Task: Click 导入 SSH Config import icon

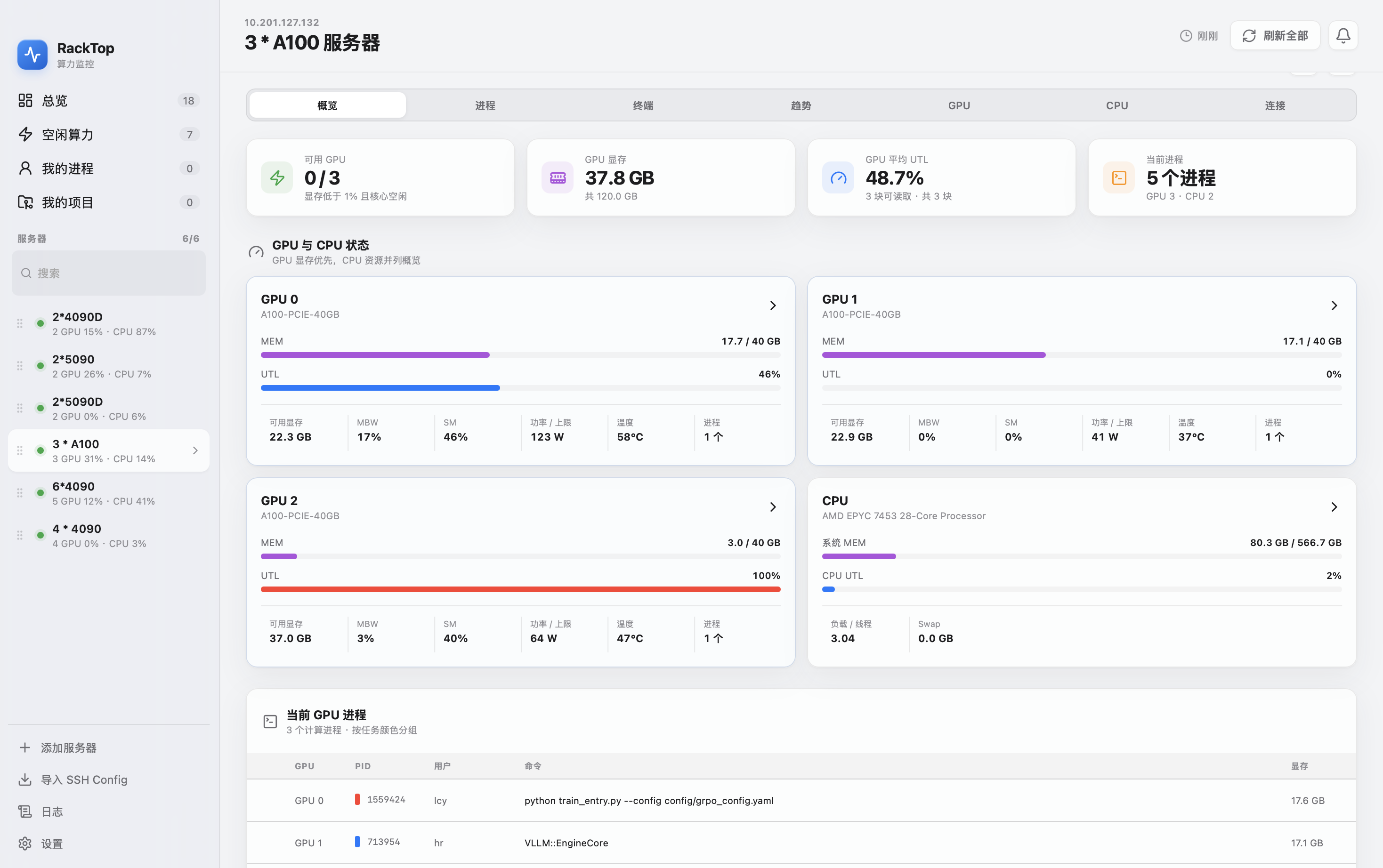Action: (x=24, y=780)
